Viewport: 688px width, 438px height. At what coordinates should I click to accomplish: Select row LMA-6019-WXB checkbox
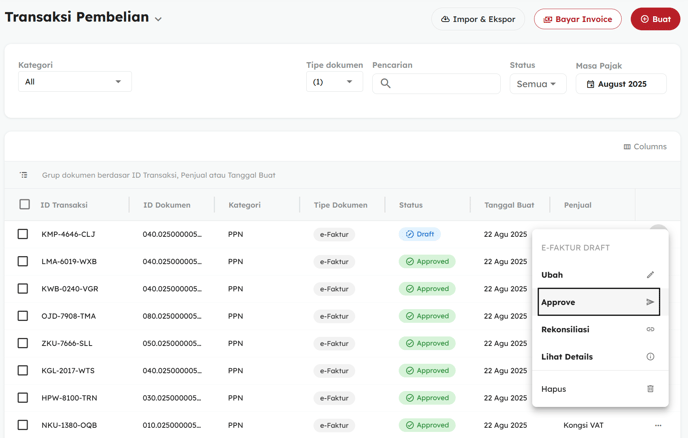pyautogui.click(x=23, y=261)
